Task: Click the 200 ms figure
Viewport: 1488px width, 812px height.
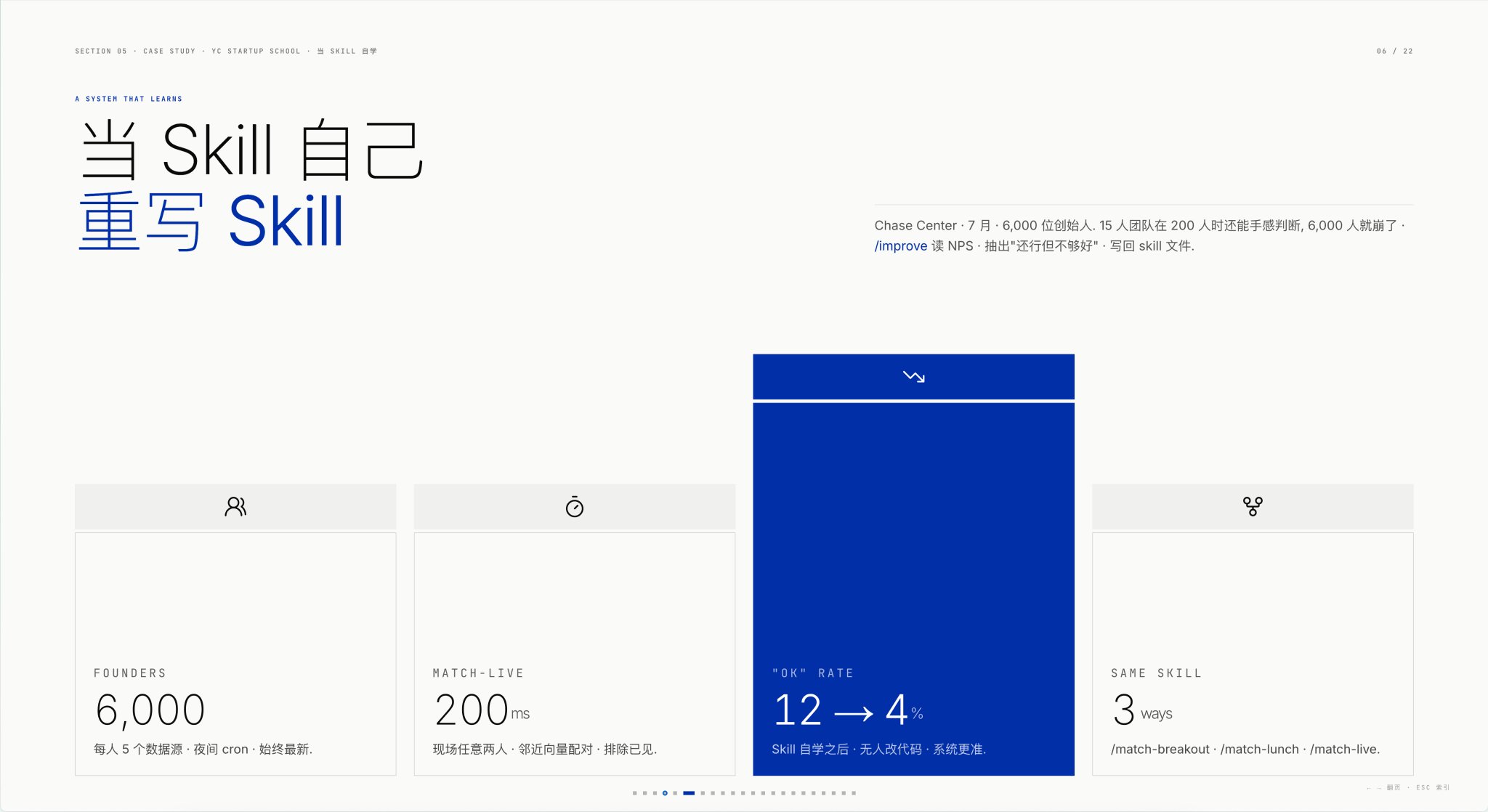Action: tap(482, 710)
